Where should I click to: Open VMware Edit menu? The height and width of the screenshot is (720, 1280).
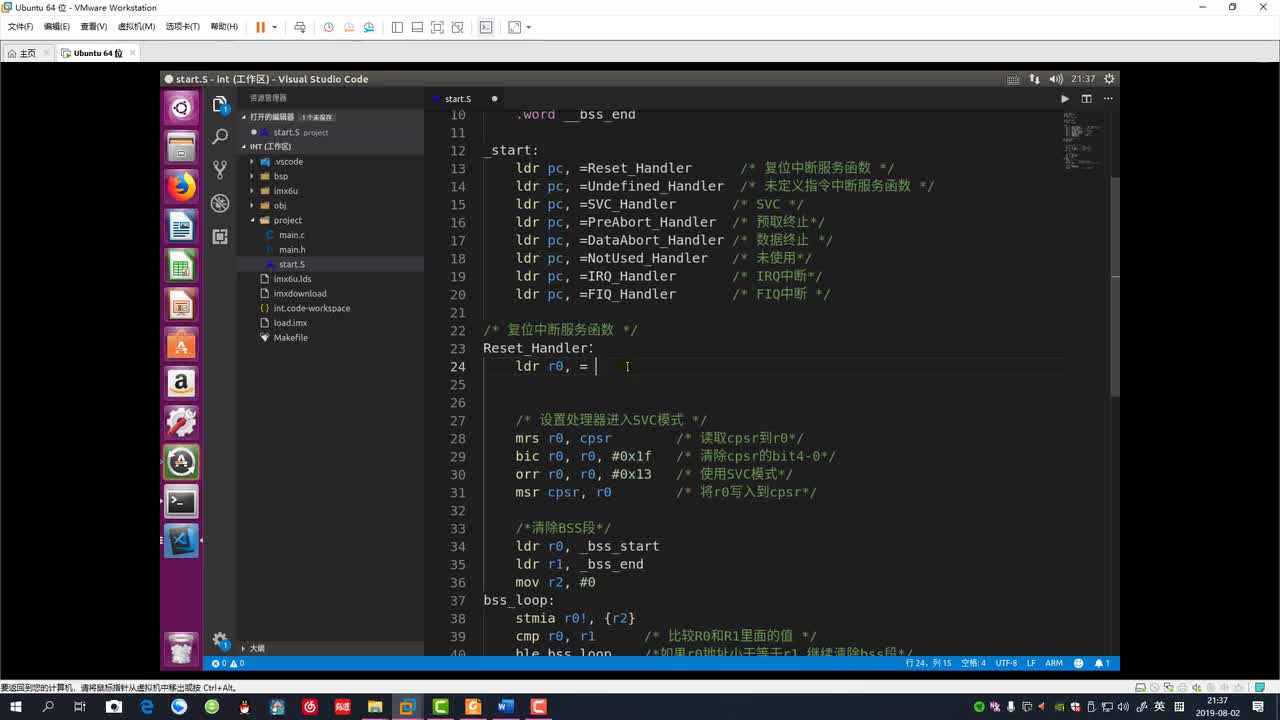(56, 27)
